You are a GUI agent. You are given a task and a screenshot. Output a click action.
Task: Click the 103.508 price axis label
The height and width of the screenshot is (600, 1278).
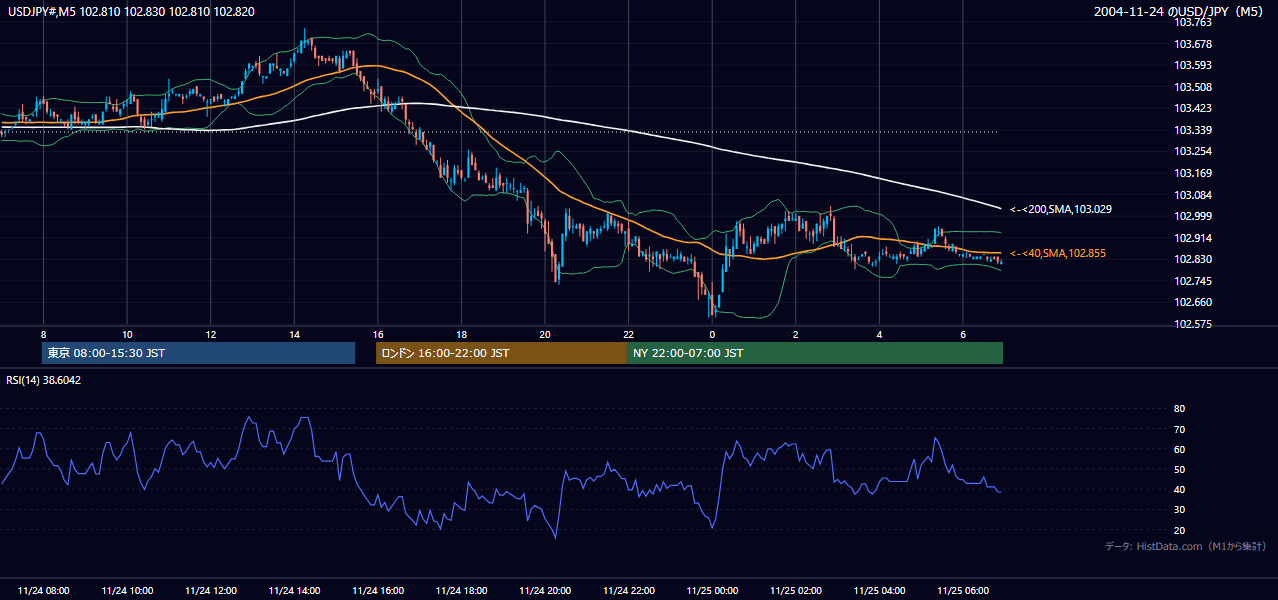1193,87
